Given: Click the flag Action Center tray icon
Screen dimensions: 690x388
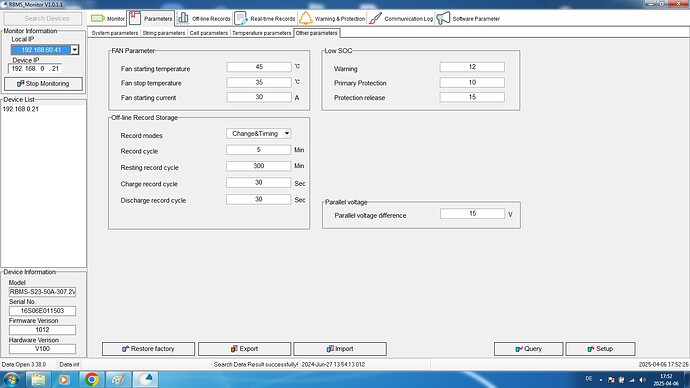Looking at the screenshot, I should pyautogui.click(x=611, y=380).
